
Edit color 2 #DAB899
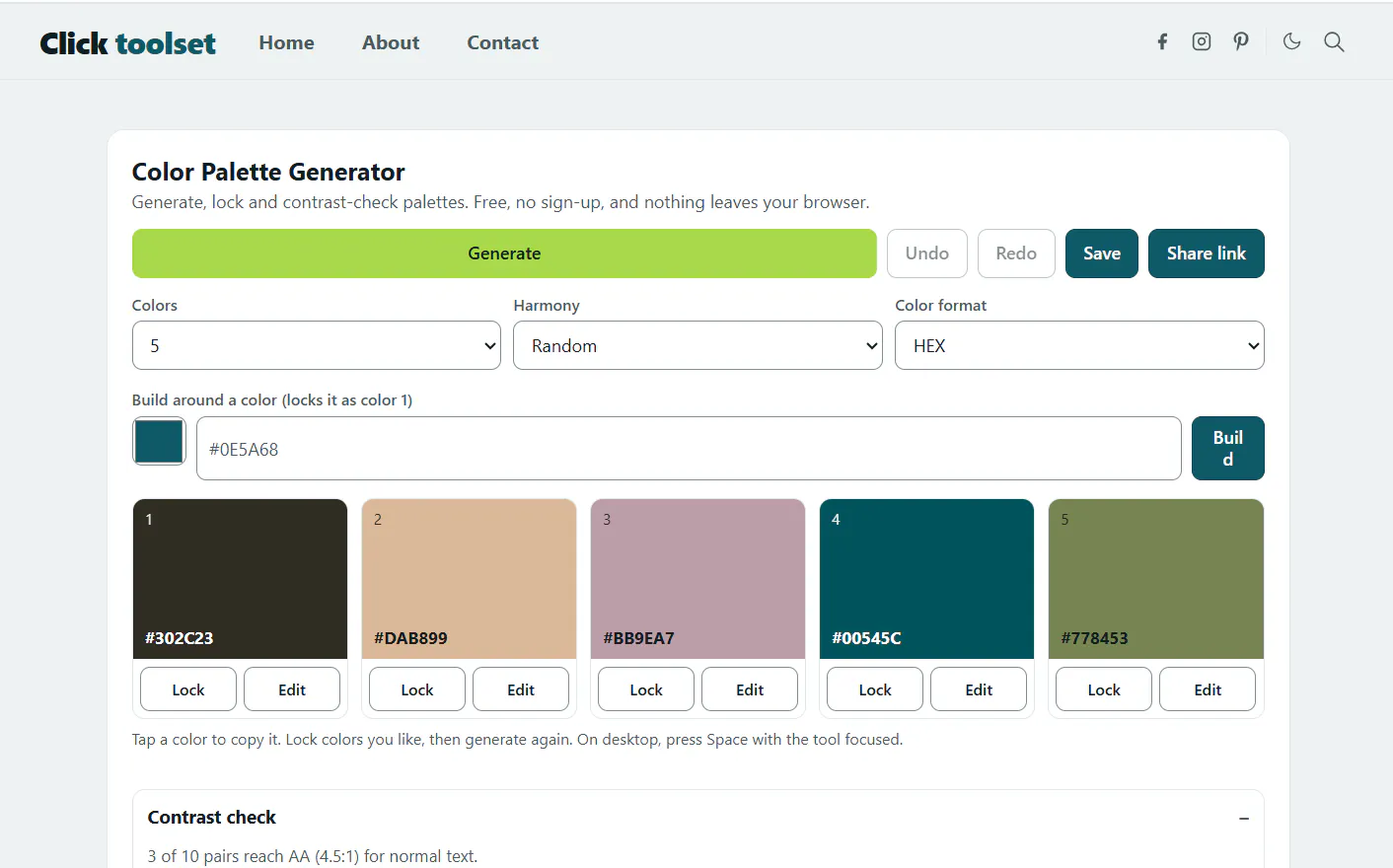coord(521,689)
